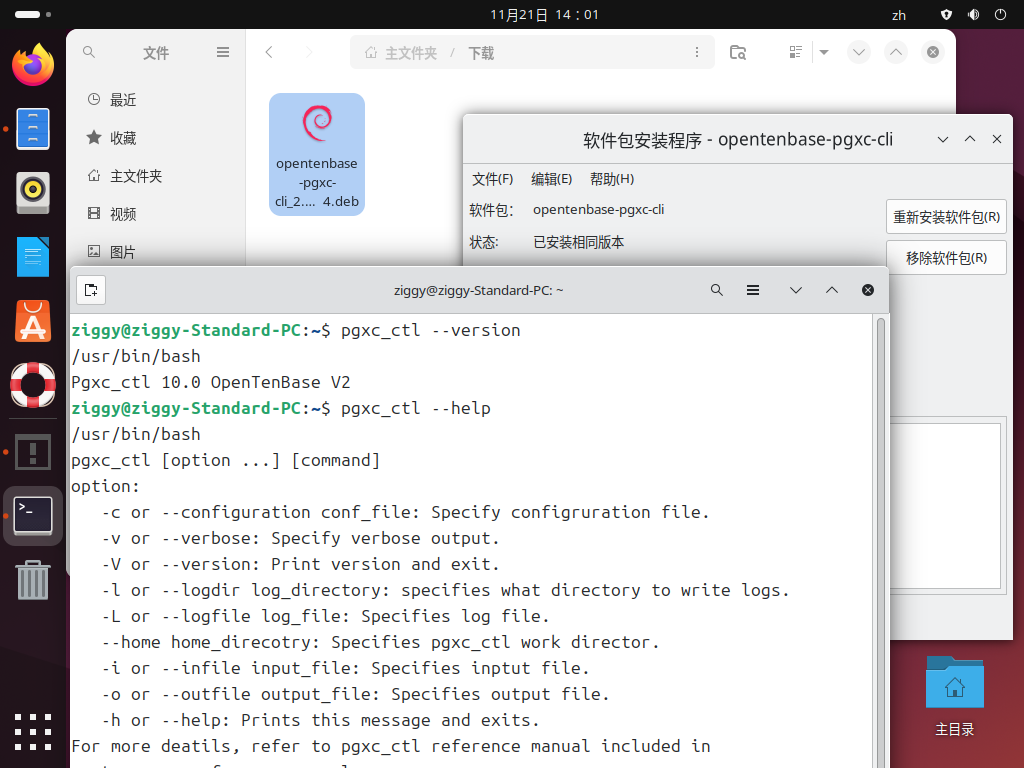Expand view options dropdown arrow

[824, 52]
